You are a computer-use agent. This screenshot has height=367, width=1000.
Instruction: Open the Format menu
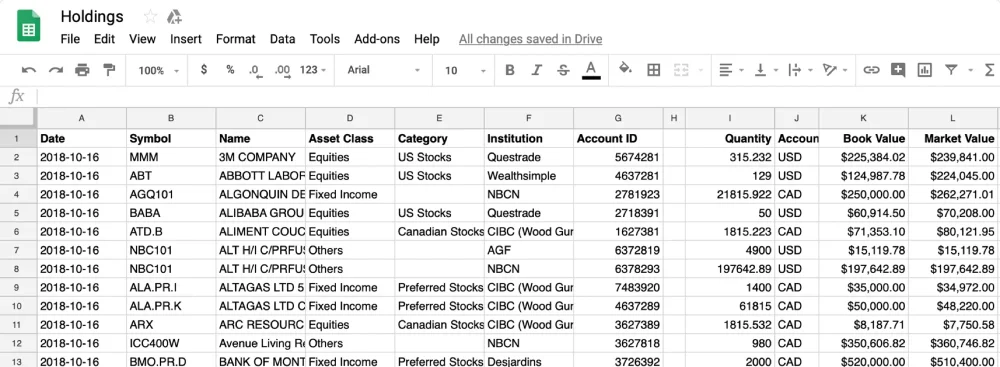click(235, 39)
